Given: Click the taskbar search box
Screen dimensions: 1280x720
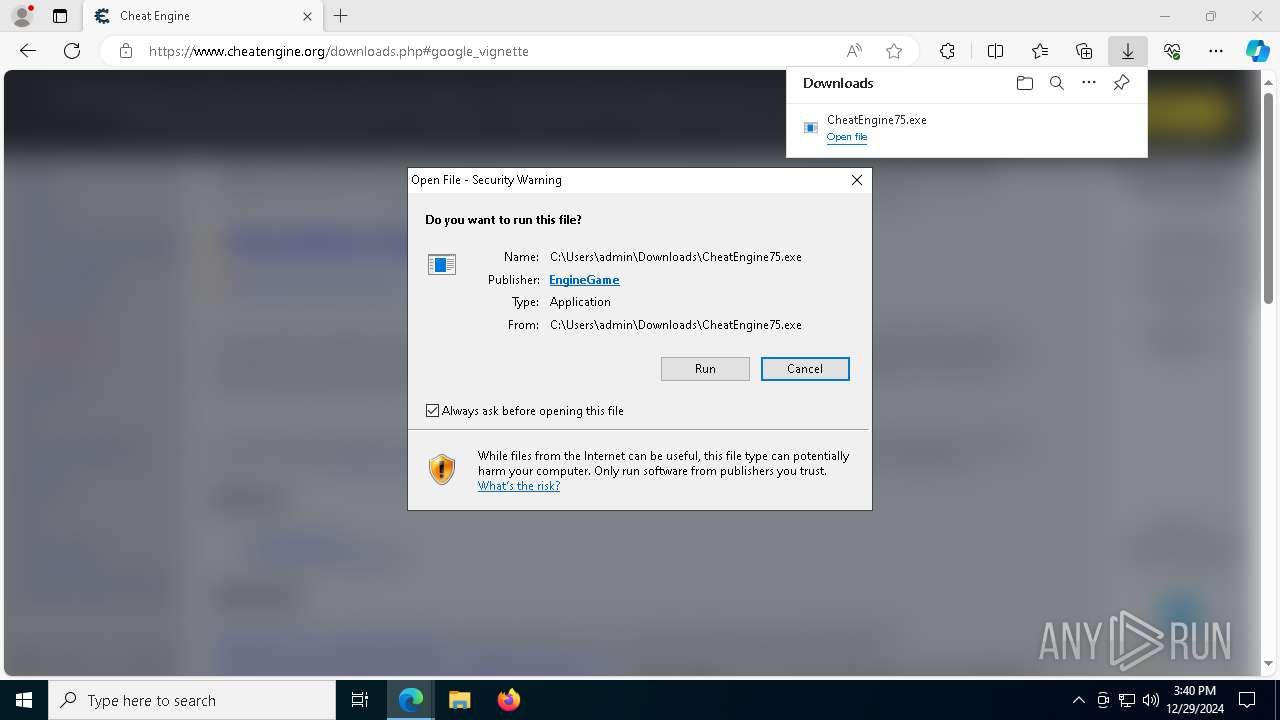Looking at the screenshot, I should tap(192, 700).
